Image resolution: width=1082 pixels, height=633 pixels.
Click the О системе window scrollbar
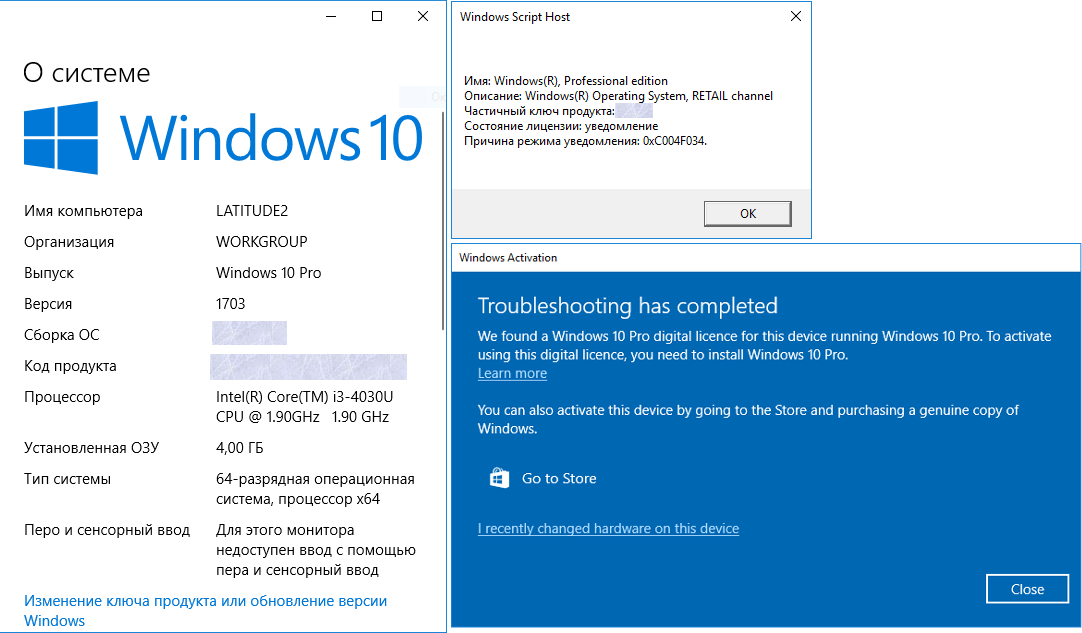(x=442, y=221)
